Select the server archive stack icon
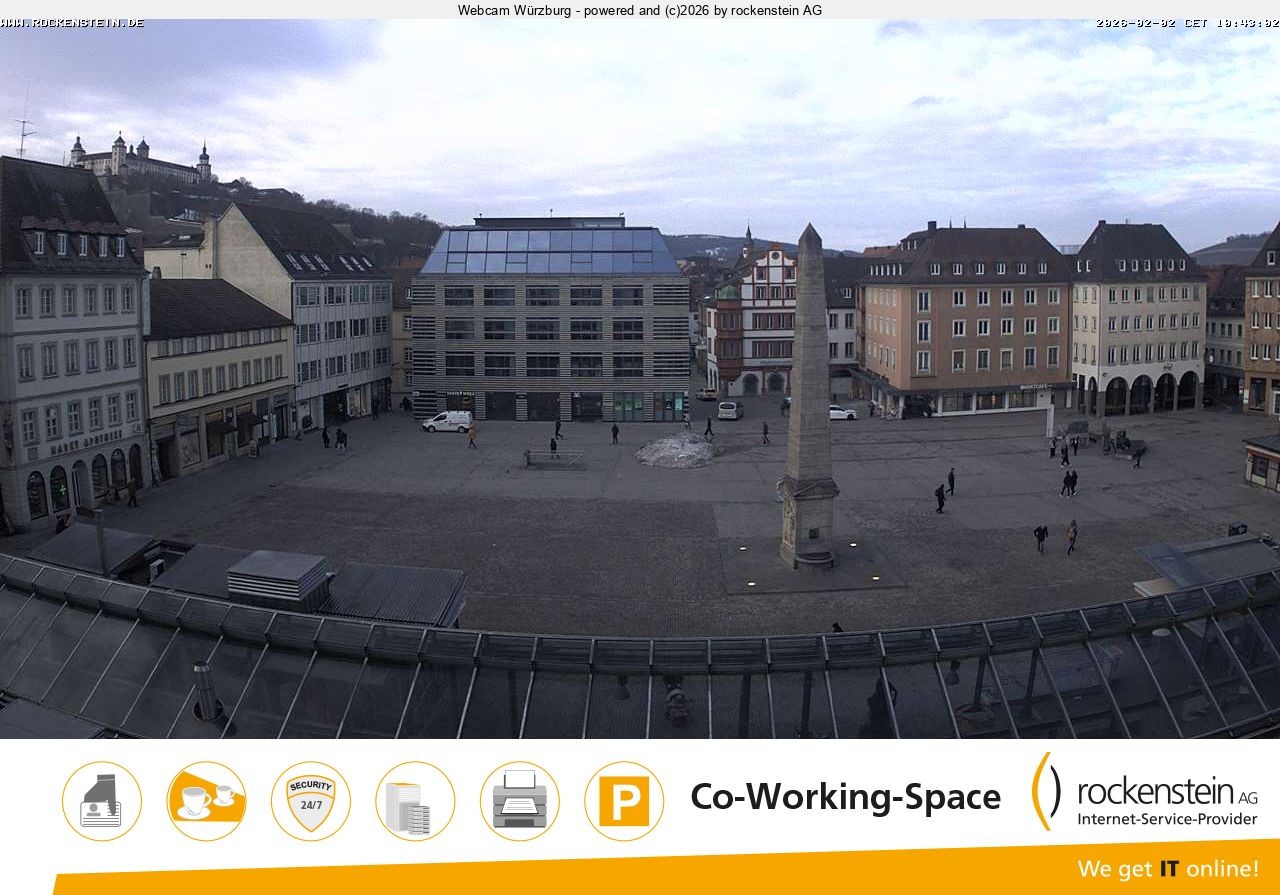The image size is (1280, 895). pyautogui.click(x=415, y=800)
